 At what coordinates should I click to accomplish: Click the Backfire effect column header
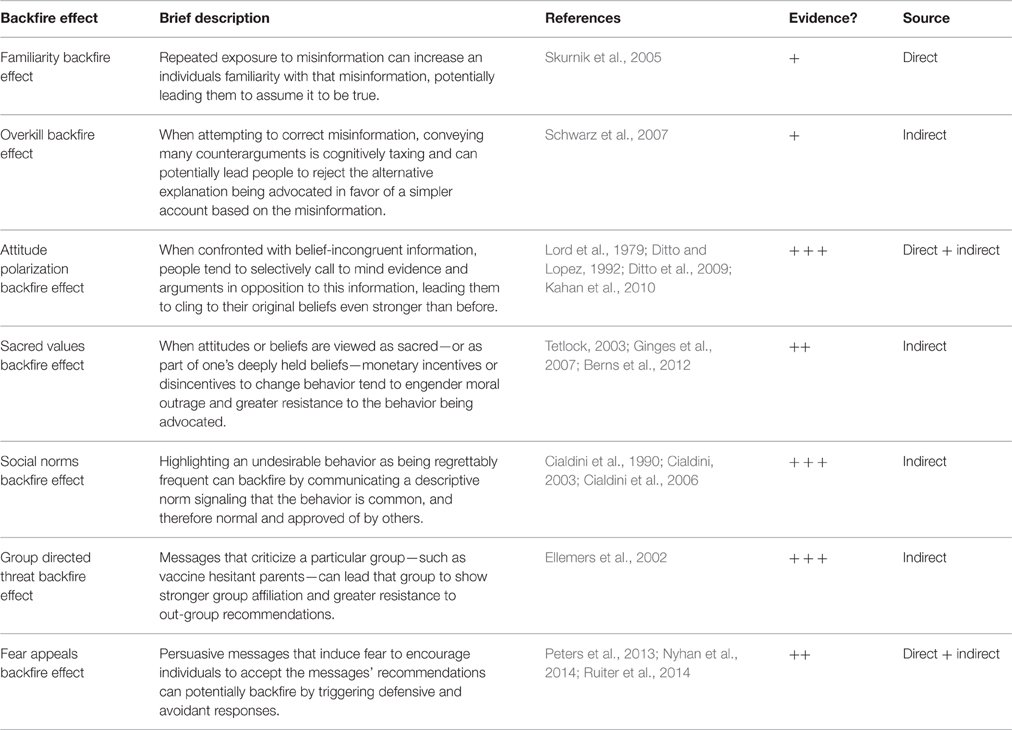click(49, 18)
